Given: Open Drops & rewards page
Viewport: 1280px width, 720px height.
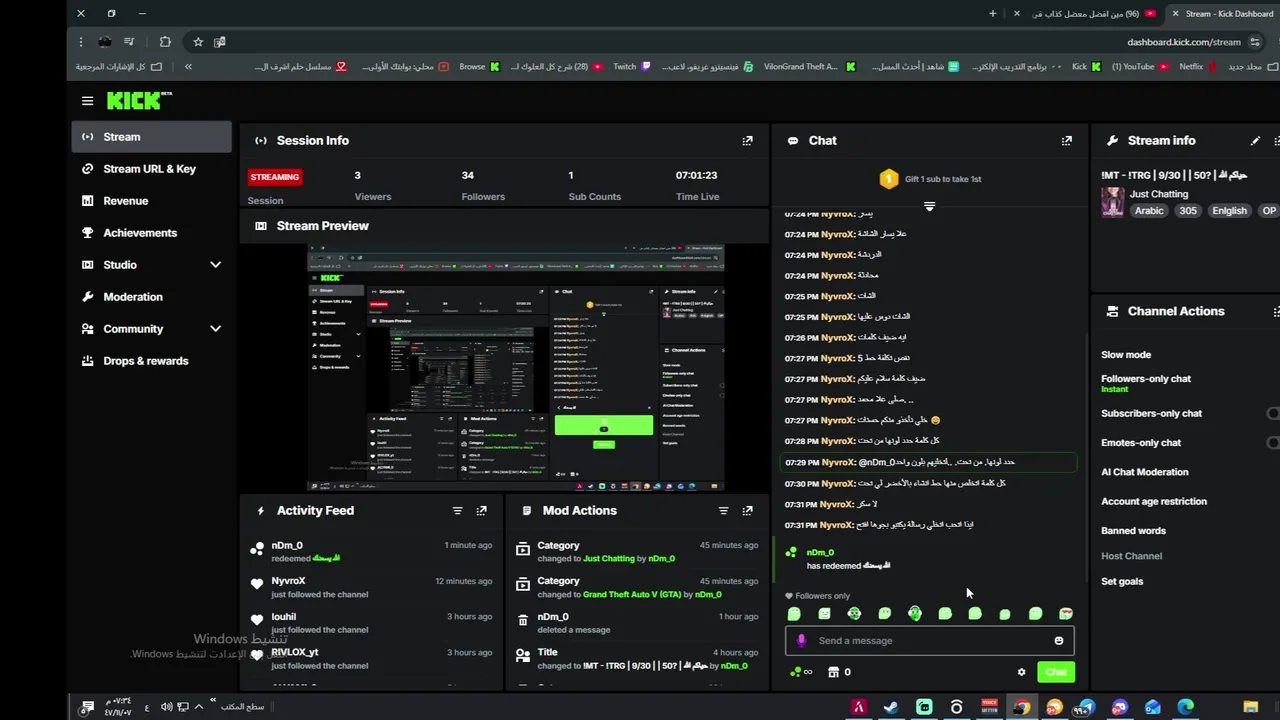Looking at the screenshot, I should [152, 361].
